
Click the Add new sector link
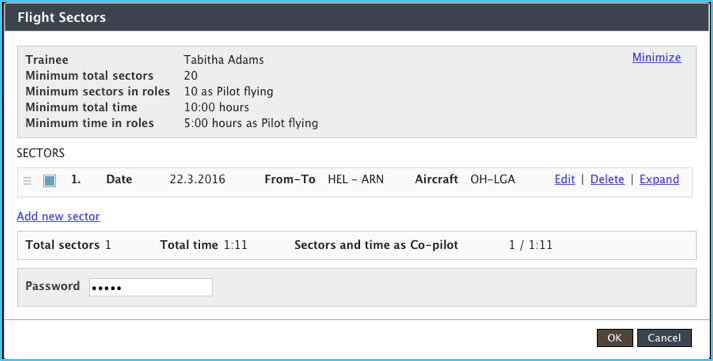tap(58, 216)
